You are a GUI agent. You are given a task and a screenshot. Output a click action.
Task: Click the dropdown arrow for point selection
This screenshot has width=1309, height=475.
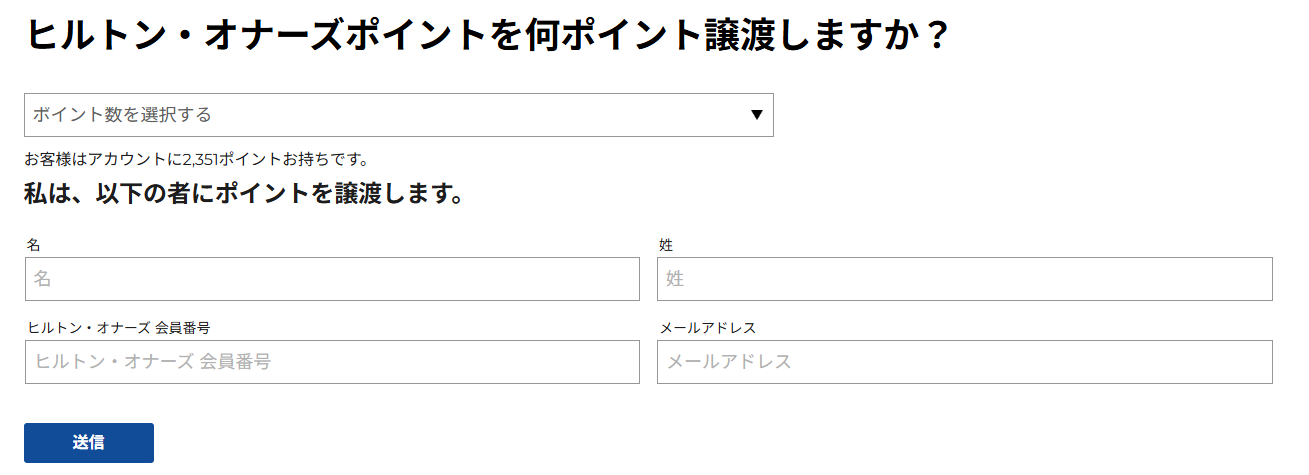click(757, 114)
